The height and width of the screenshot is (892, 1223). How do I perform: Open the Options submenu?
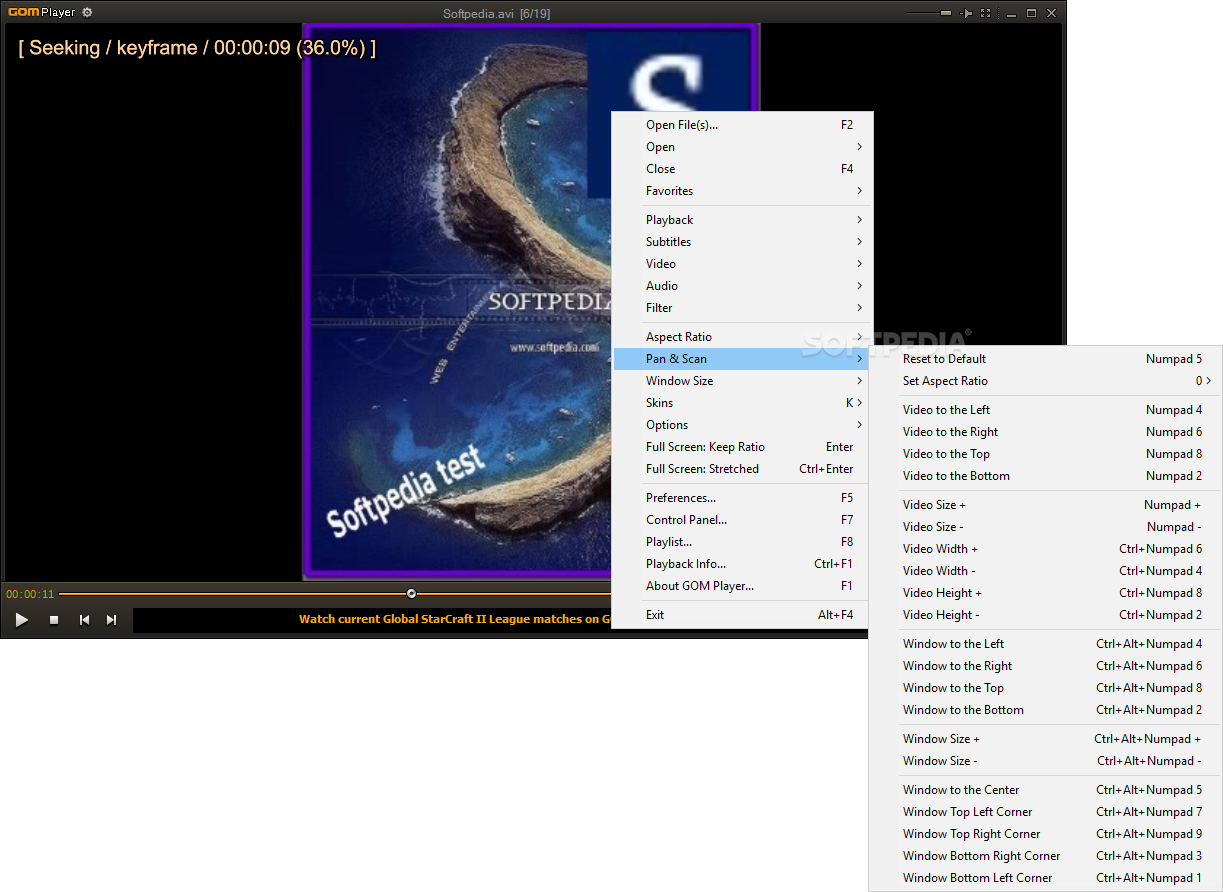click(x=743, y=425)
